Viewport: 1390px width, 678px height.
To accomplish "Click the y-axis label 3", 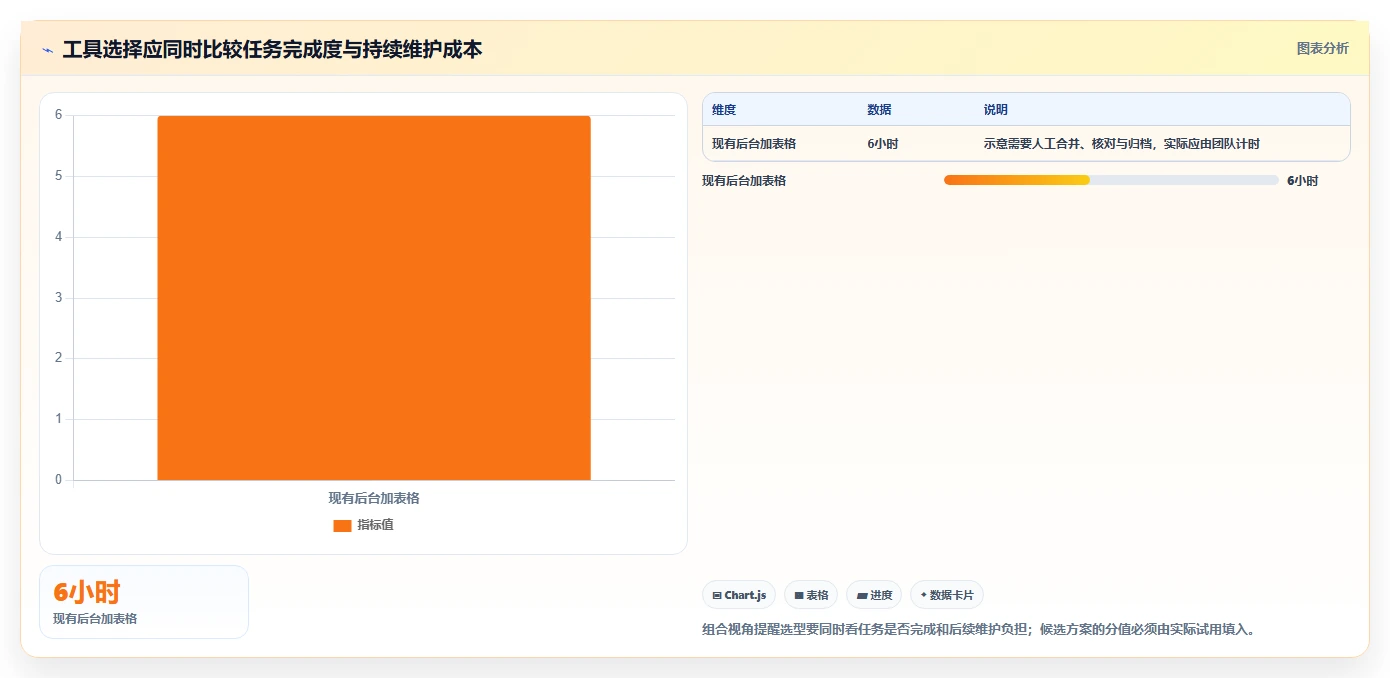I will (x=58, y=298).
